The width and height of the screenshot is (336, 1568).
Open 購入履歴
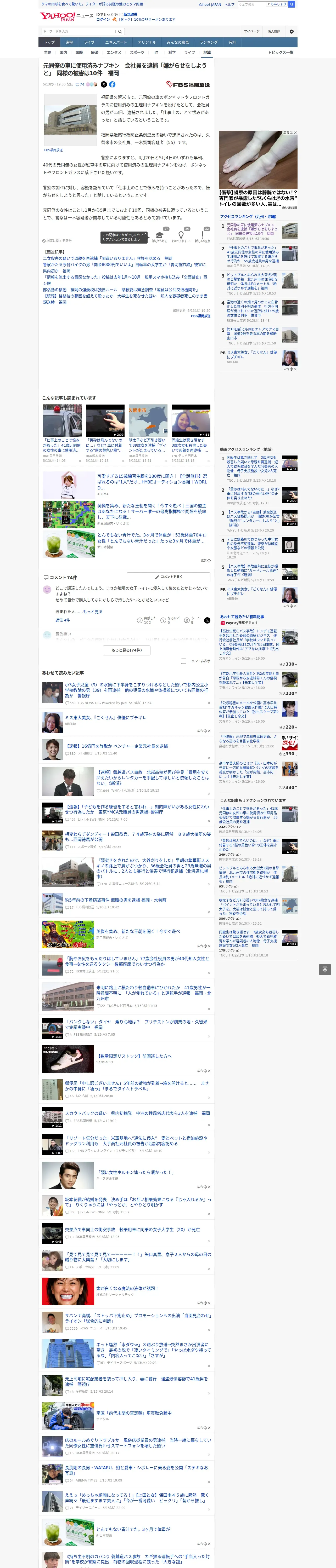point(274,31)
